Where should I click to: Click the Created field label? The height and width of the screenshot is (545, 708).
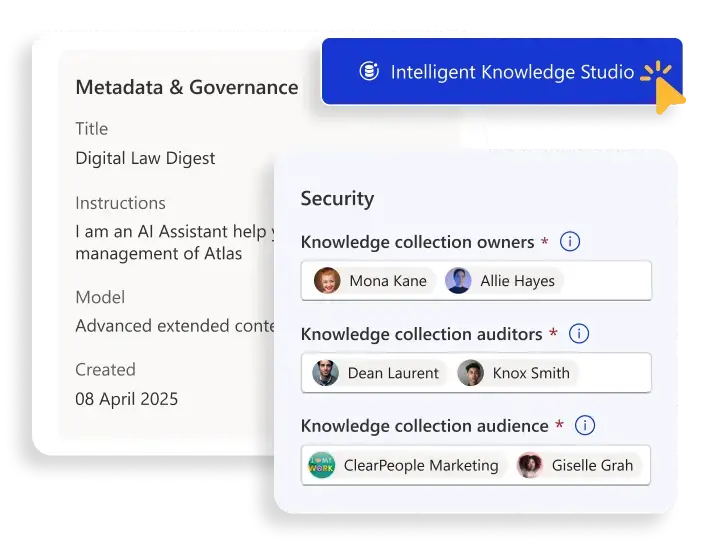click(x=105, y=369)
